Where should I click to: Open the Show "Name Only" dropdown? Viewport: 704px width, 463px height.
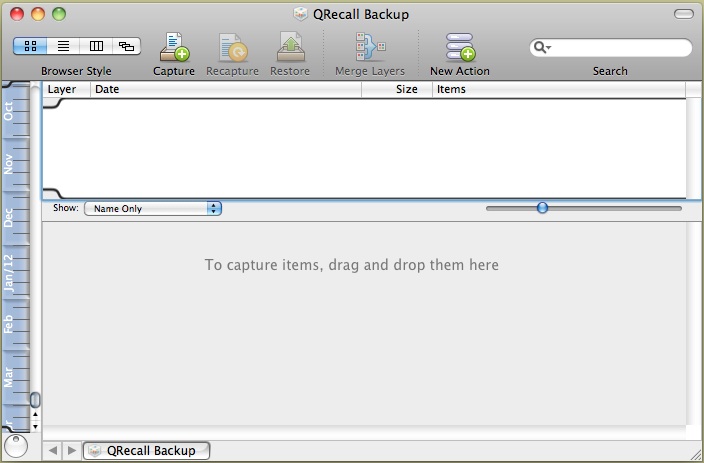click(152, 209)
